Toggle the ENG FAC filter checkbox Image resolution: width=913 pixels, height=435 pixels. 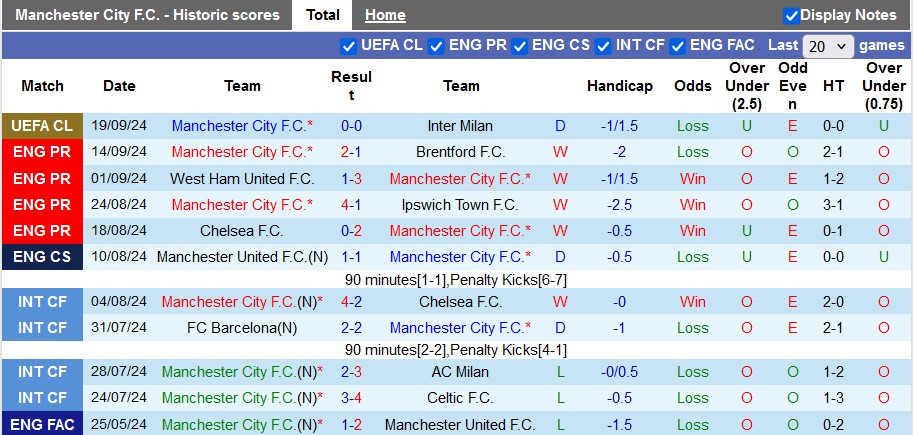pyautogui.click(x=678, y=46)
